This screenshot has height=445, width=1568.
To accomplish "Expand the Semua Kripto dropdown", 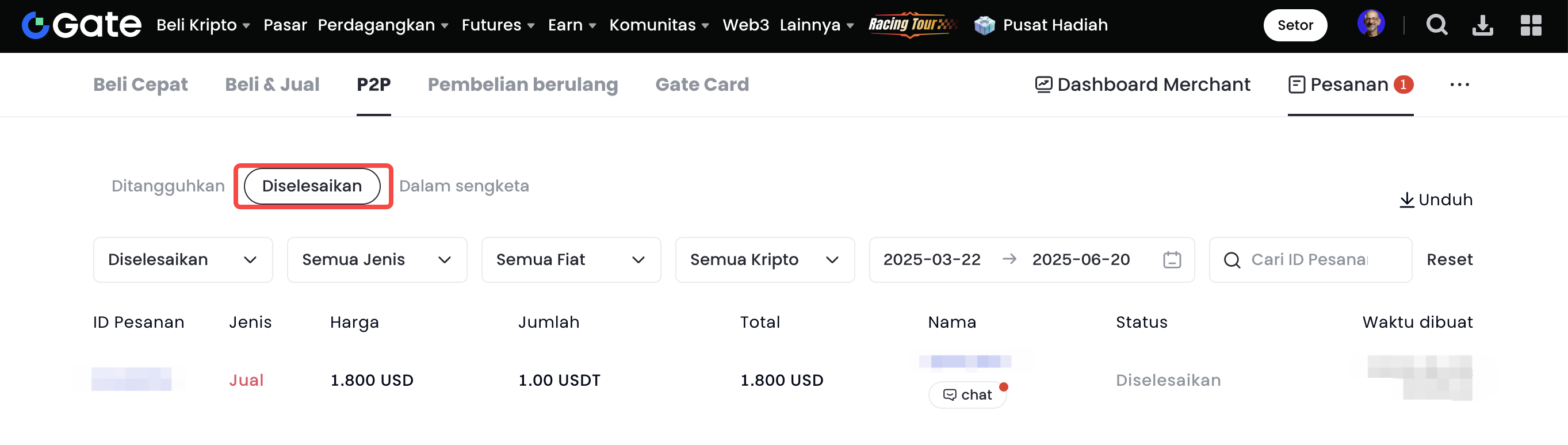I will pyautogui.click(x=764, y=260).
